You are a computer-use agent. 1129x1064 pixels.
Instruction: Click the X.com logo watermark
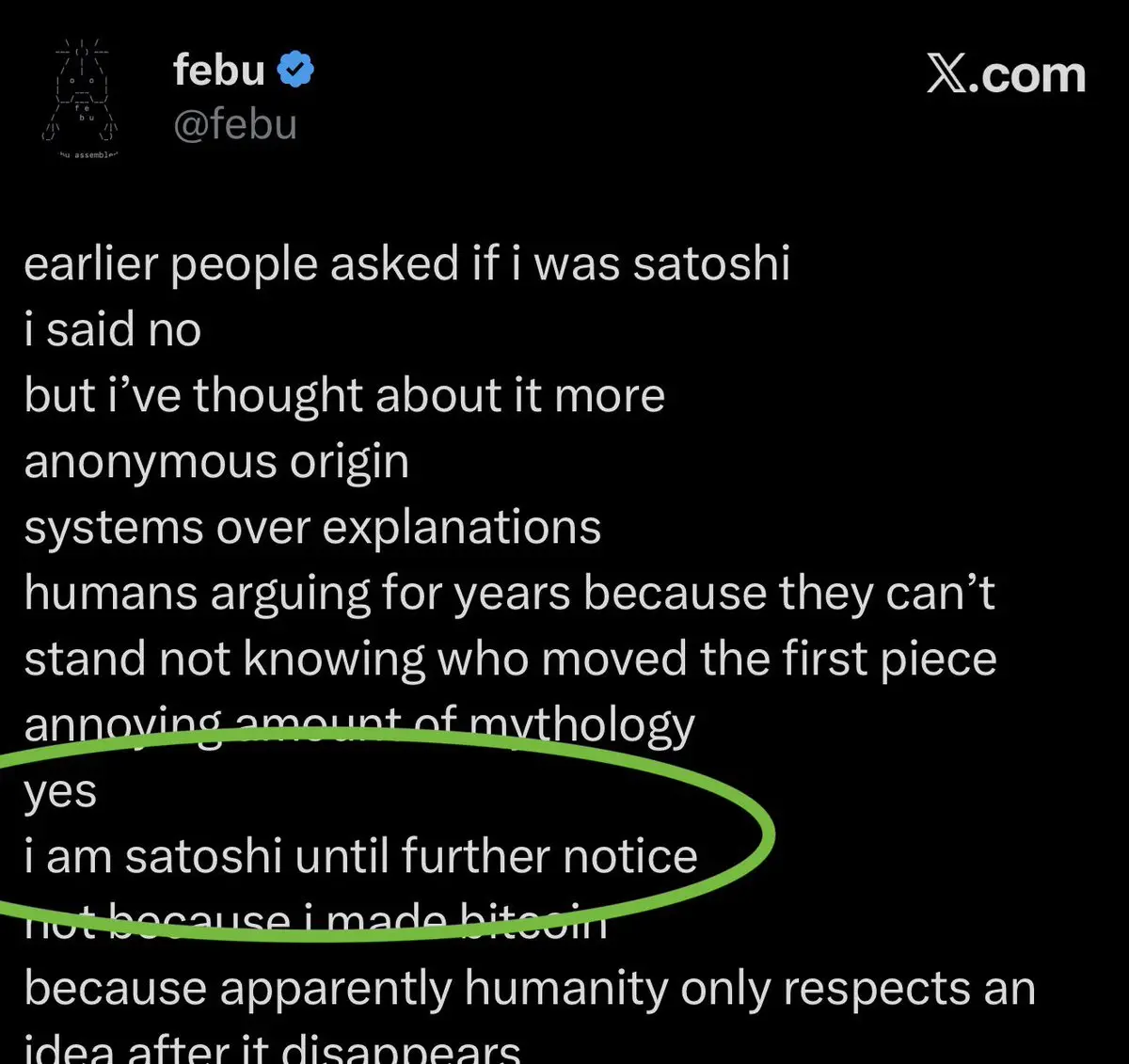[1006, 74]
